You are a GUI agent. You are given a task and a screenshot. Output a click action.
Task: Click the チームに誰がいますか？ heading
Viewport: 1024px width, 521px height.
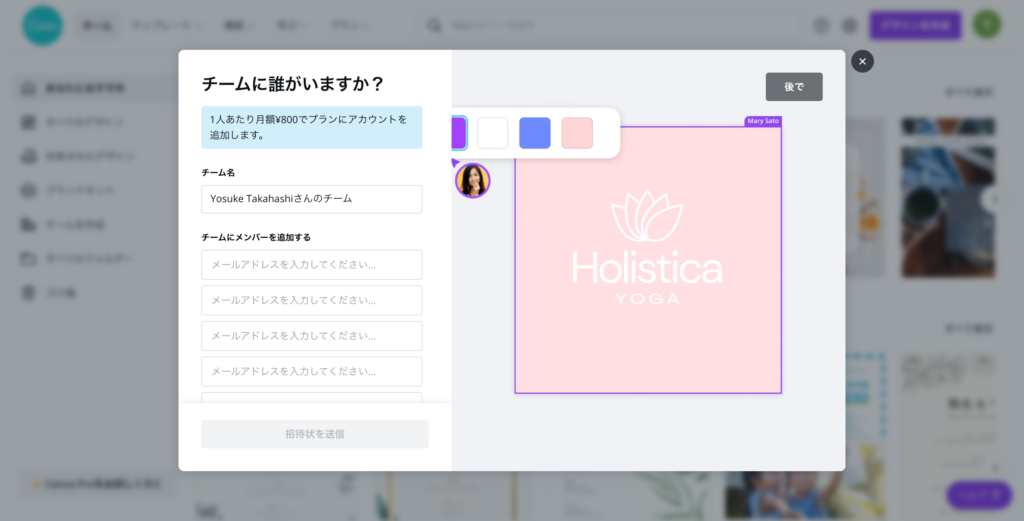click(x=293, y=84)
